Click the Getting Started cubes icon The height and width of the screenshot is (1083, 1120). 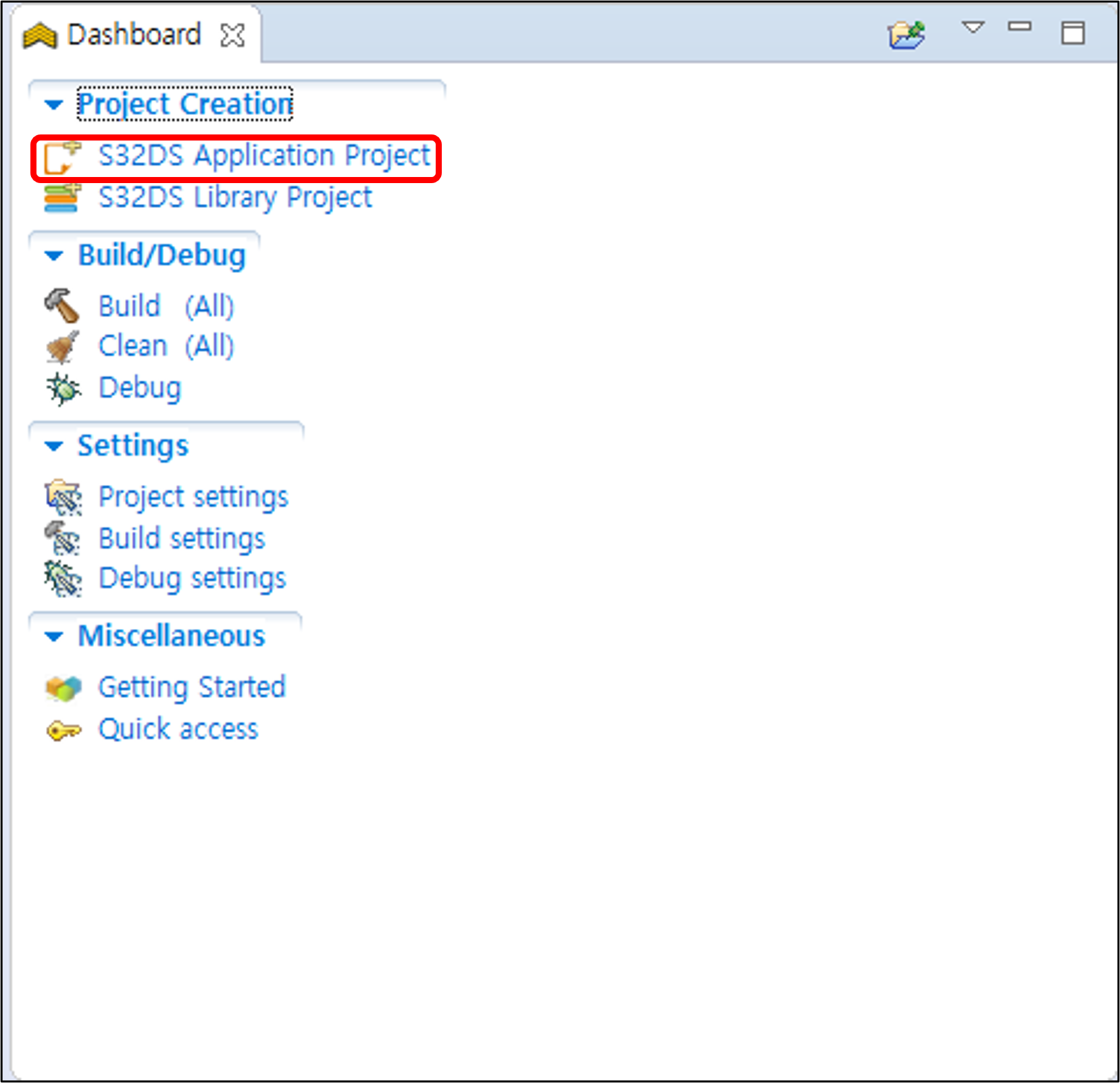63,688
